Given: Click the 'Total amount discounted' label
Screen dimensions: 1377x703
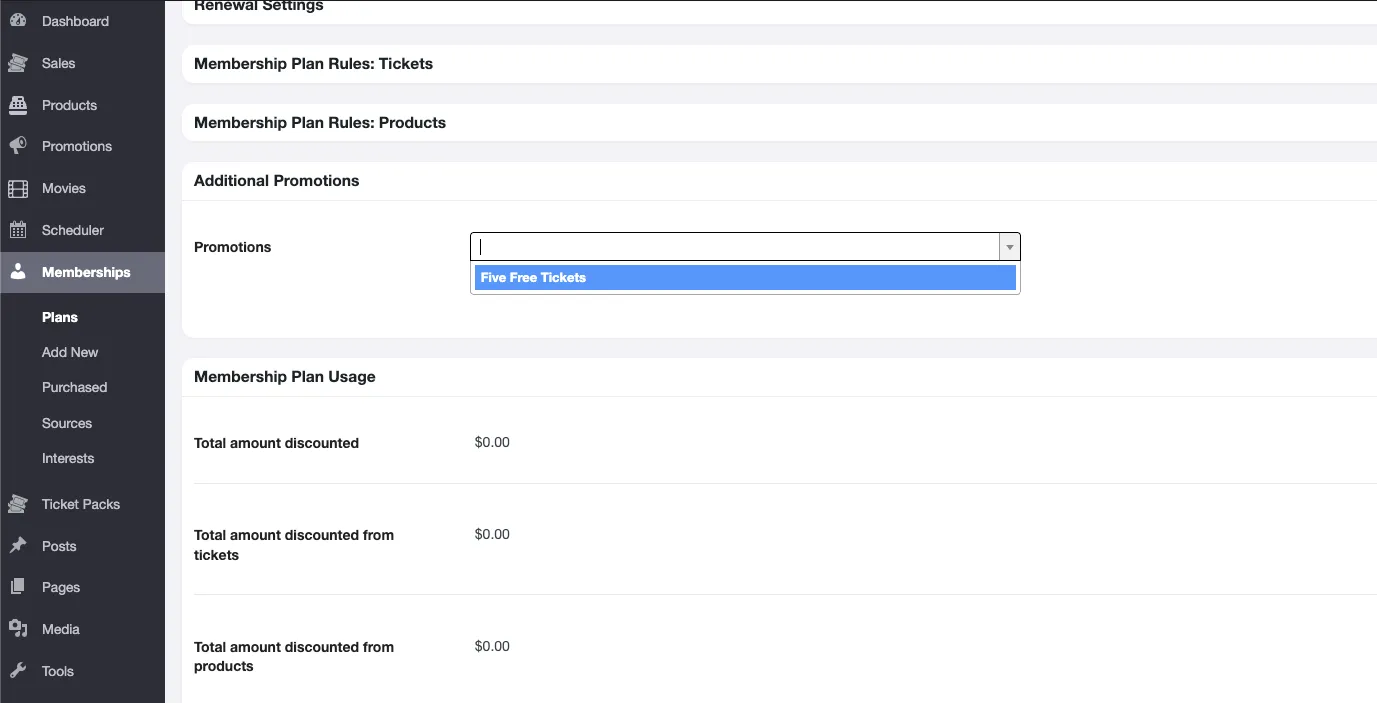Looking at the screenshot, I should 276,443.
